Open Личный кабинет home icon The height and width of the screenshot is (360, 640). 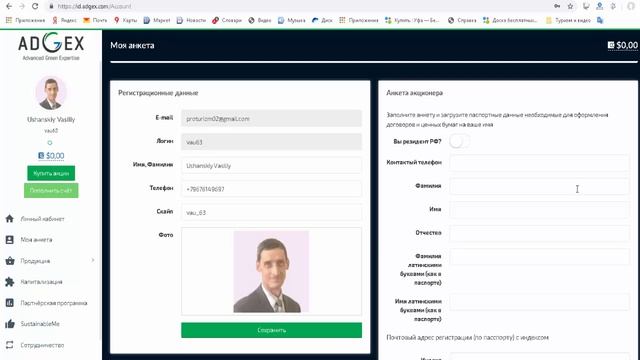[x=10, y=219]
